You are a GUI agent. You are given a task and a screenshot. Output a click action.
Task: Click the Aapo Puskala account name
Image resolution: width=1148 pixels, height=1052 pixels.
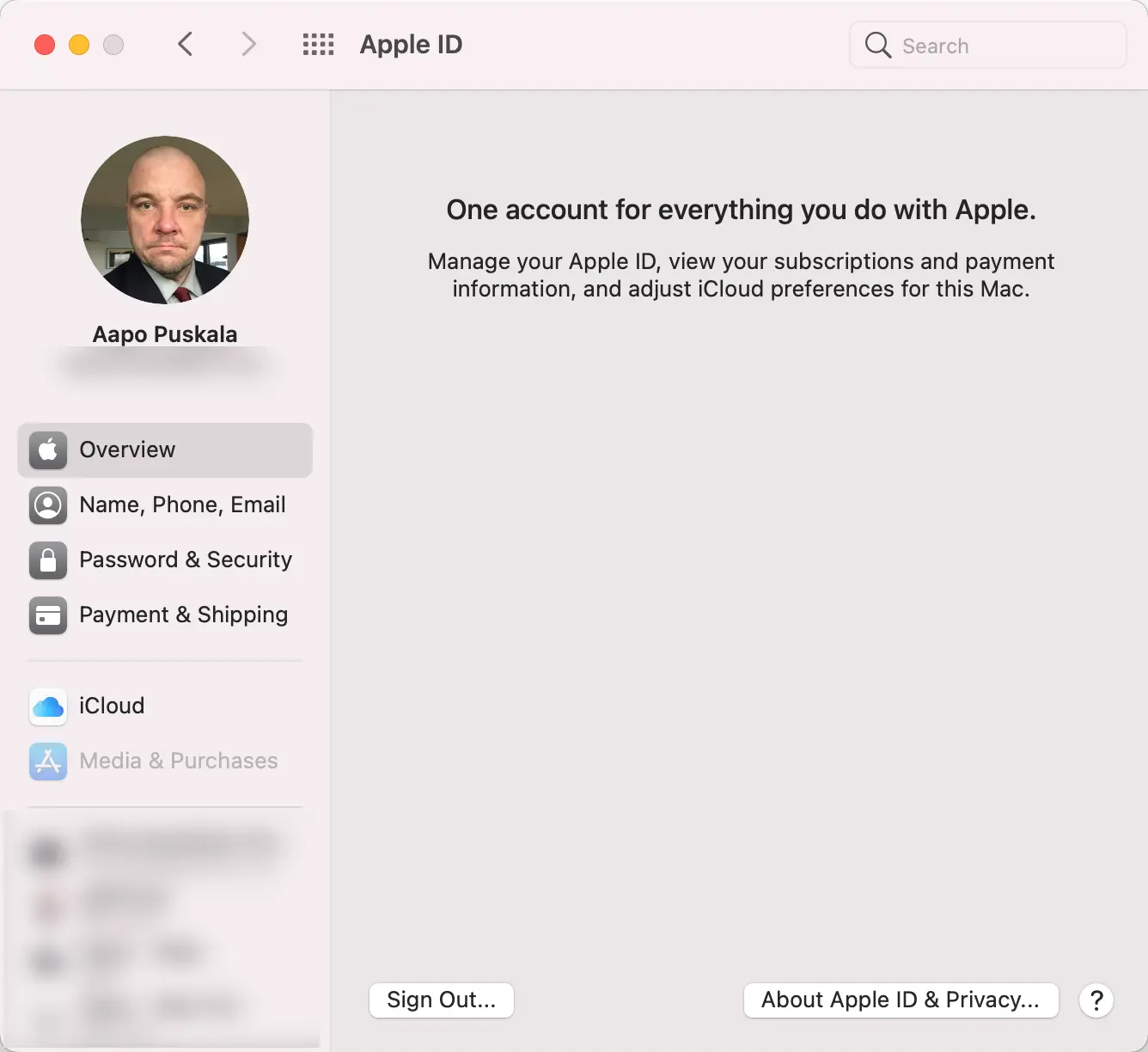pos(165,334)
